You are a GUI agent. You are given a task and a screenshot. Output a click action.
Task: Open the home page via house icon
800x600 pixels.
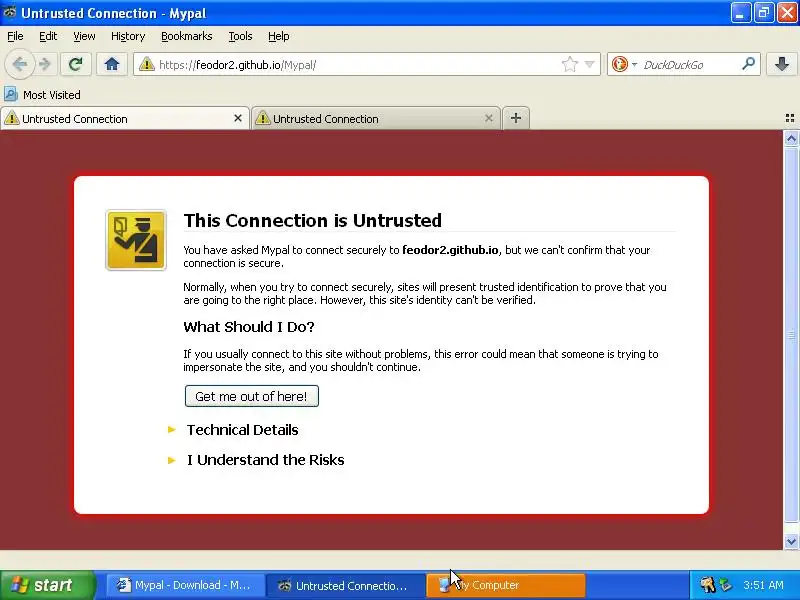112,64
